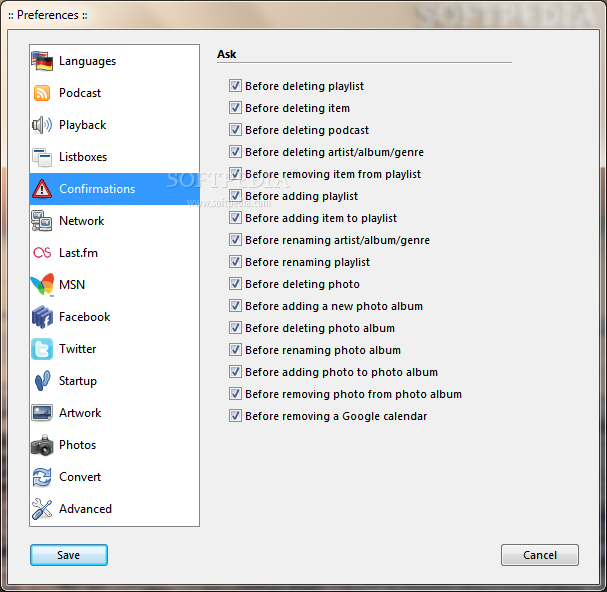The width and height of the screenshot is (607, 592).
Task: Uncheck Before deleting photo
Action: 235,284
